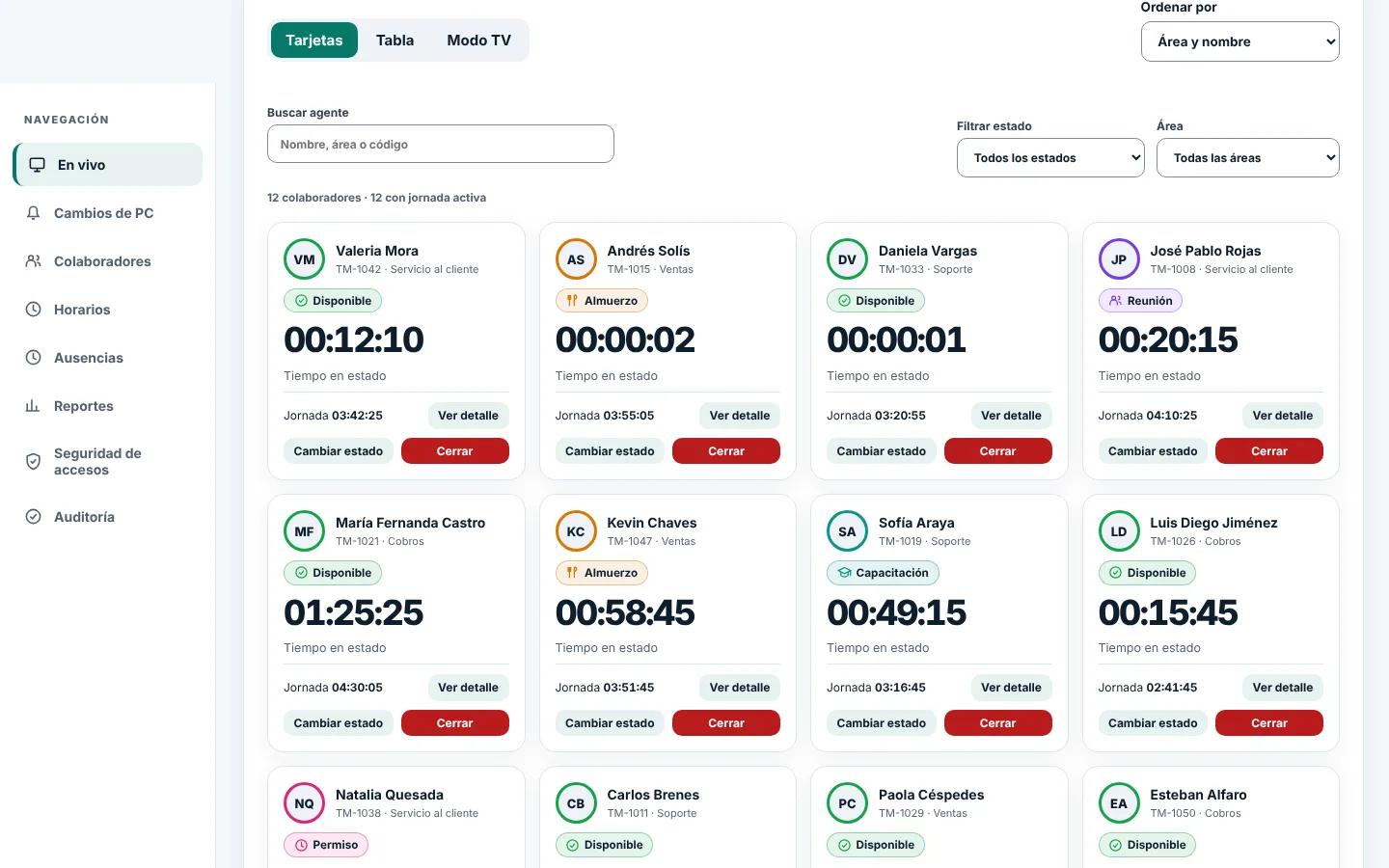Click the Capacitación status badge on Sofía Araya
This screenshot has height=868, width=1389.
883,573
